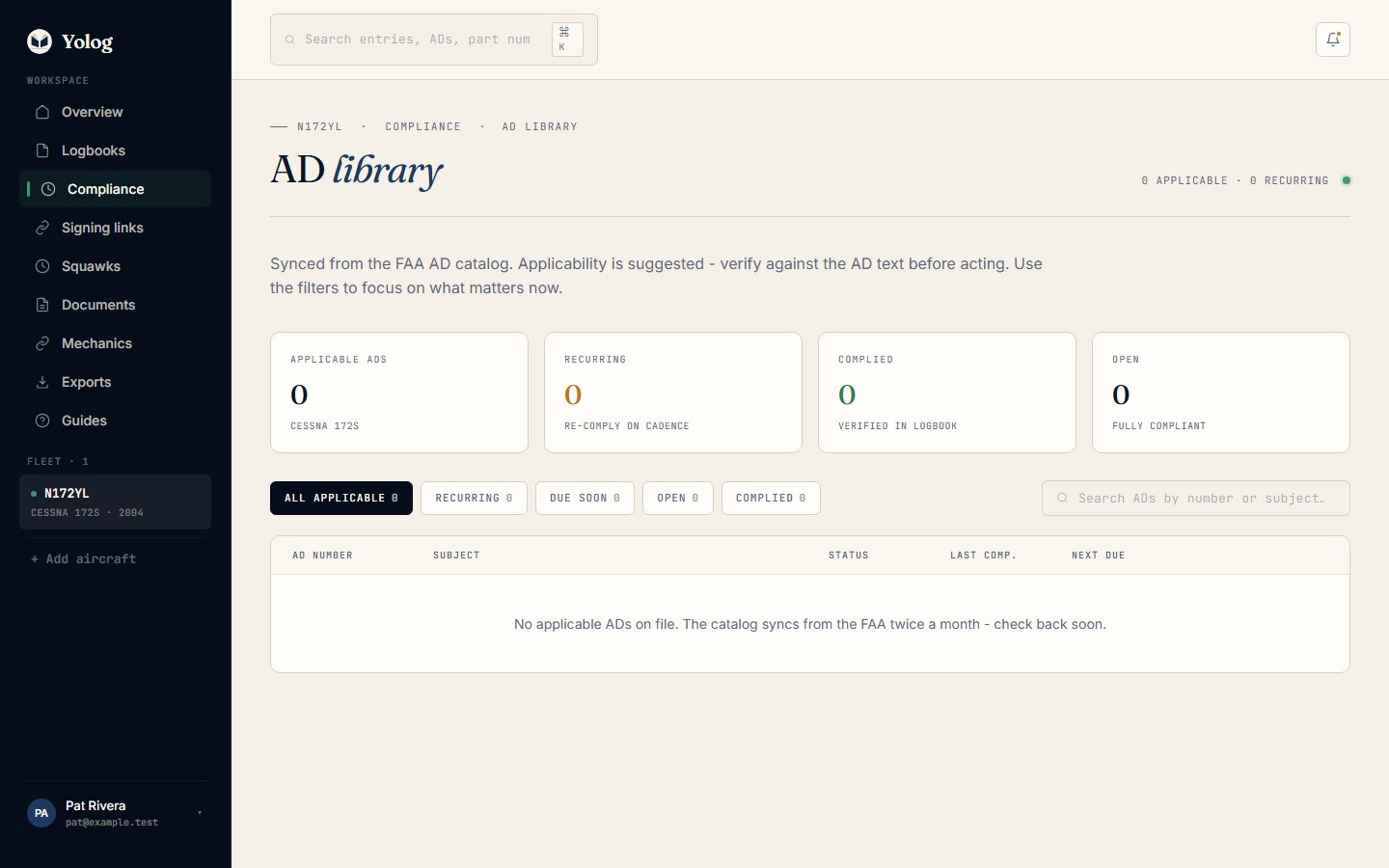Open the Open fully compliant card
This screenshot has width=1389, height=868.
[1221, 393]
